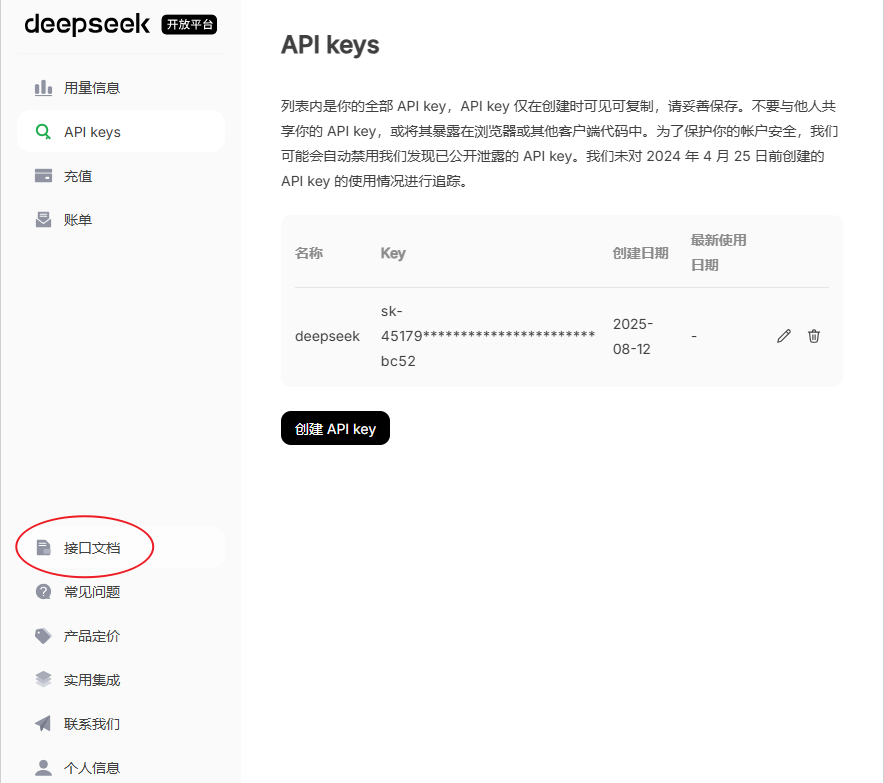
Task: Click the layers icon beside 实用集成
Action: [43, 680]
